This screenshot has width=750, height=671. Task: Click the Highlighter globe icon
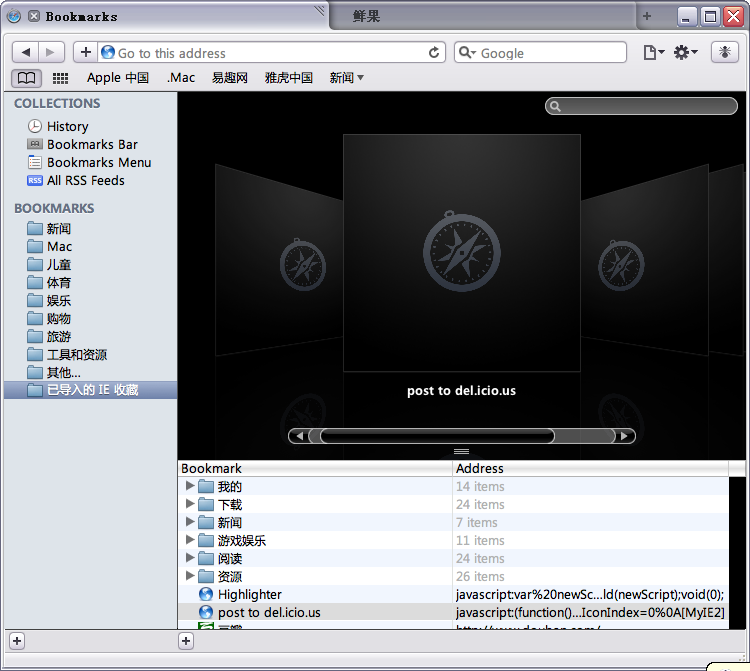pyautogui.click(x=206, y=594)
